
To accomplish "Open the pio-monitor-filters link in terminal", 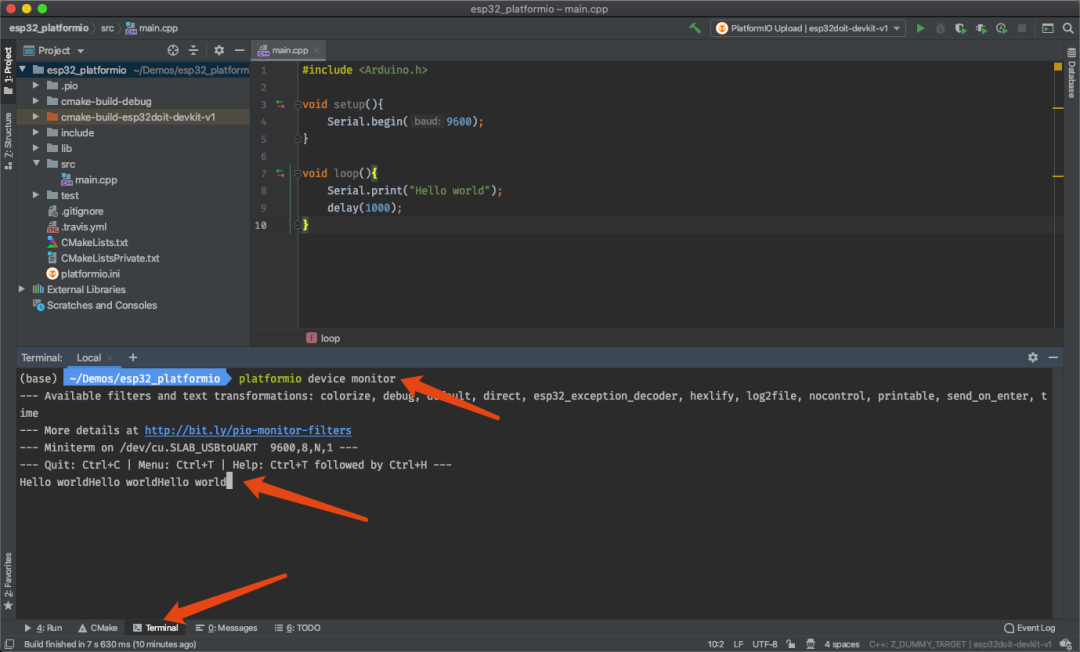I will pyautogui.click(x=248, y=430).
